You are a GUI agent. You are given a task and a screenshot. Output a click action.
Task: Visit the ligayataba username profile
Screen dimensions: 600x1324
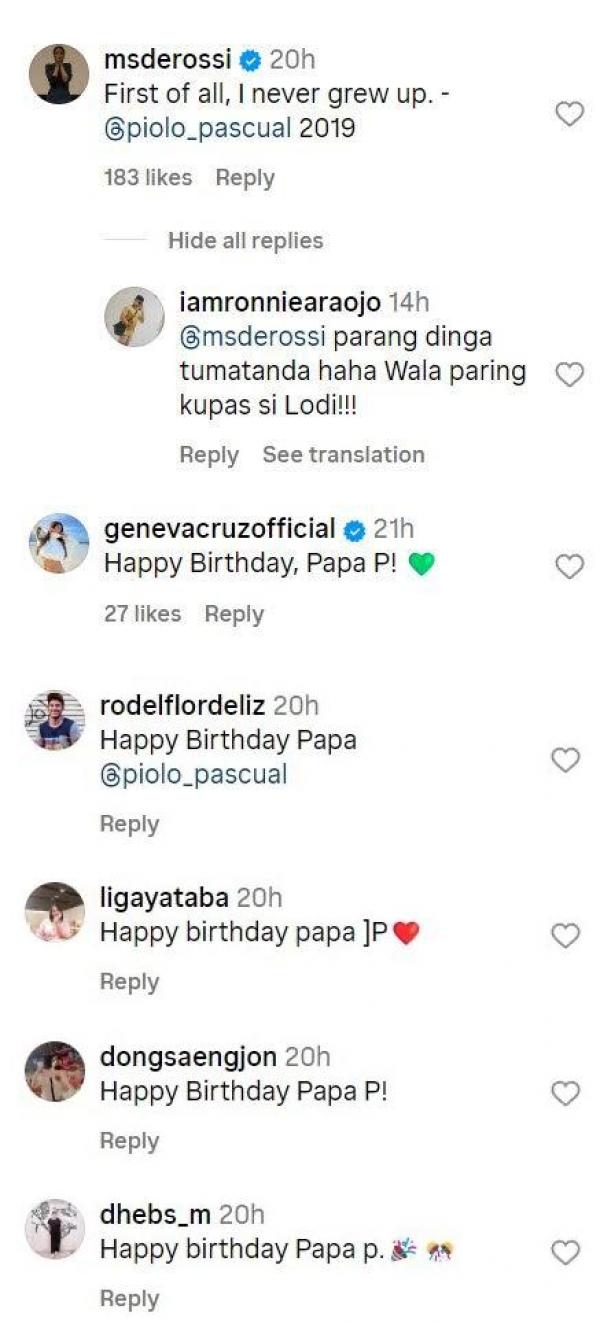coord(164,899)
